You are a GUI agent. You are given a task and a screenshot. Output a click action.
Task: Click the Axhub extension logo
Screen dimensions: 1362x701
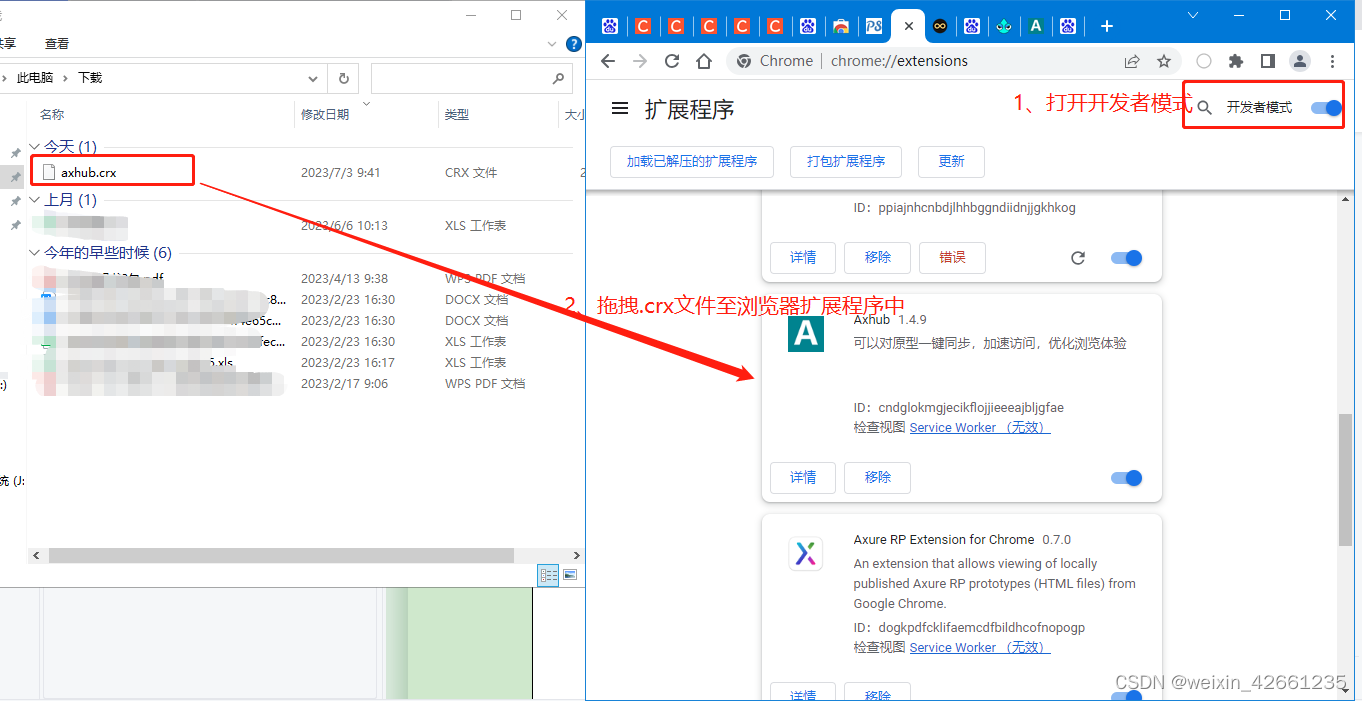[x=805, y=335]
